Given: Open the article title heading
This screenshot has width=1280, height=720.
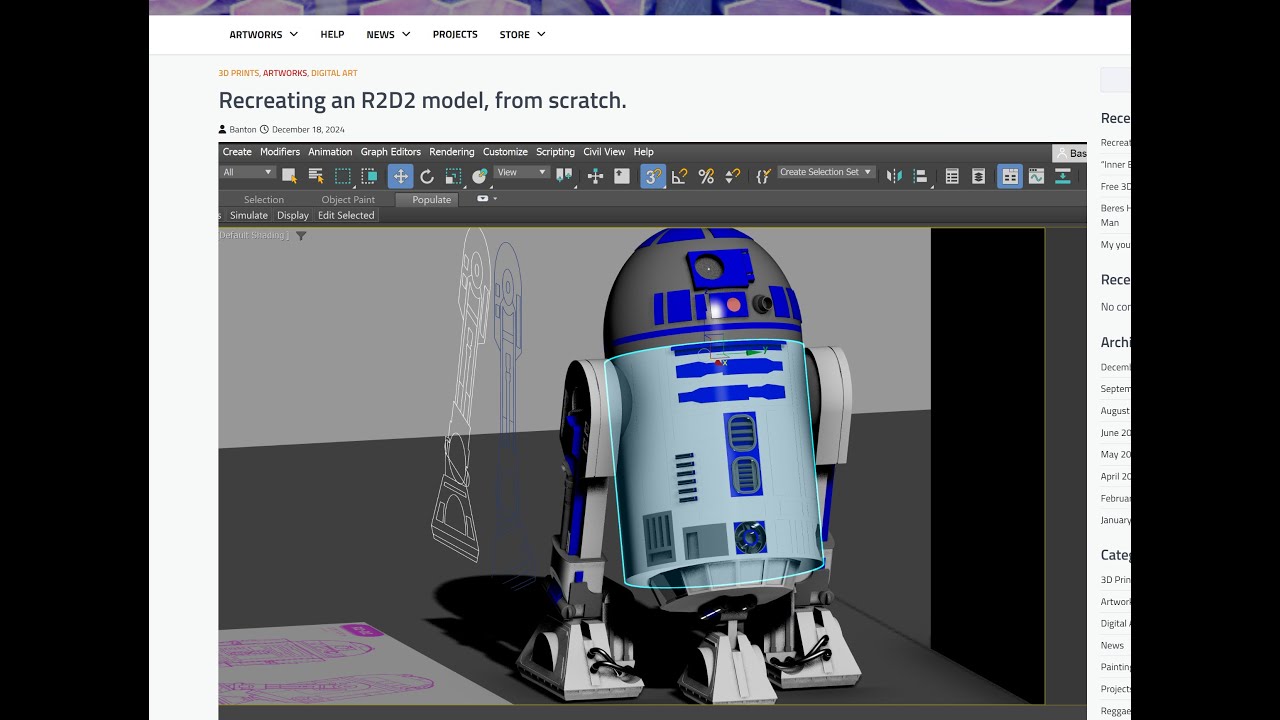Looking at the screenshot, I should click(422, 100).
